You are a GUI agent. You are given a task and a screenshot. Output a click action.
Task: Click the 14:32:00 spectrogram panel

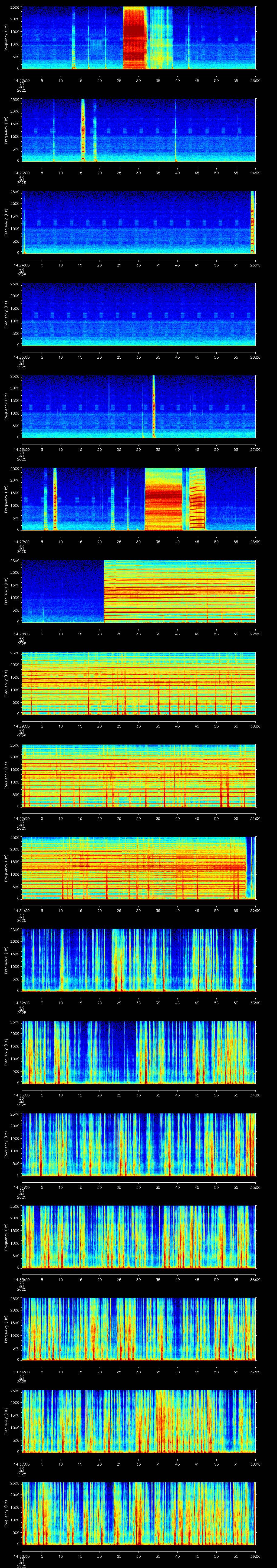click(x=139, y=960)
